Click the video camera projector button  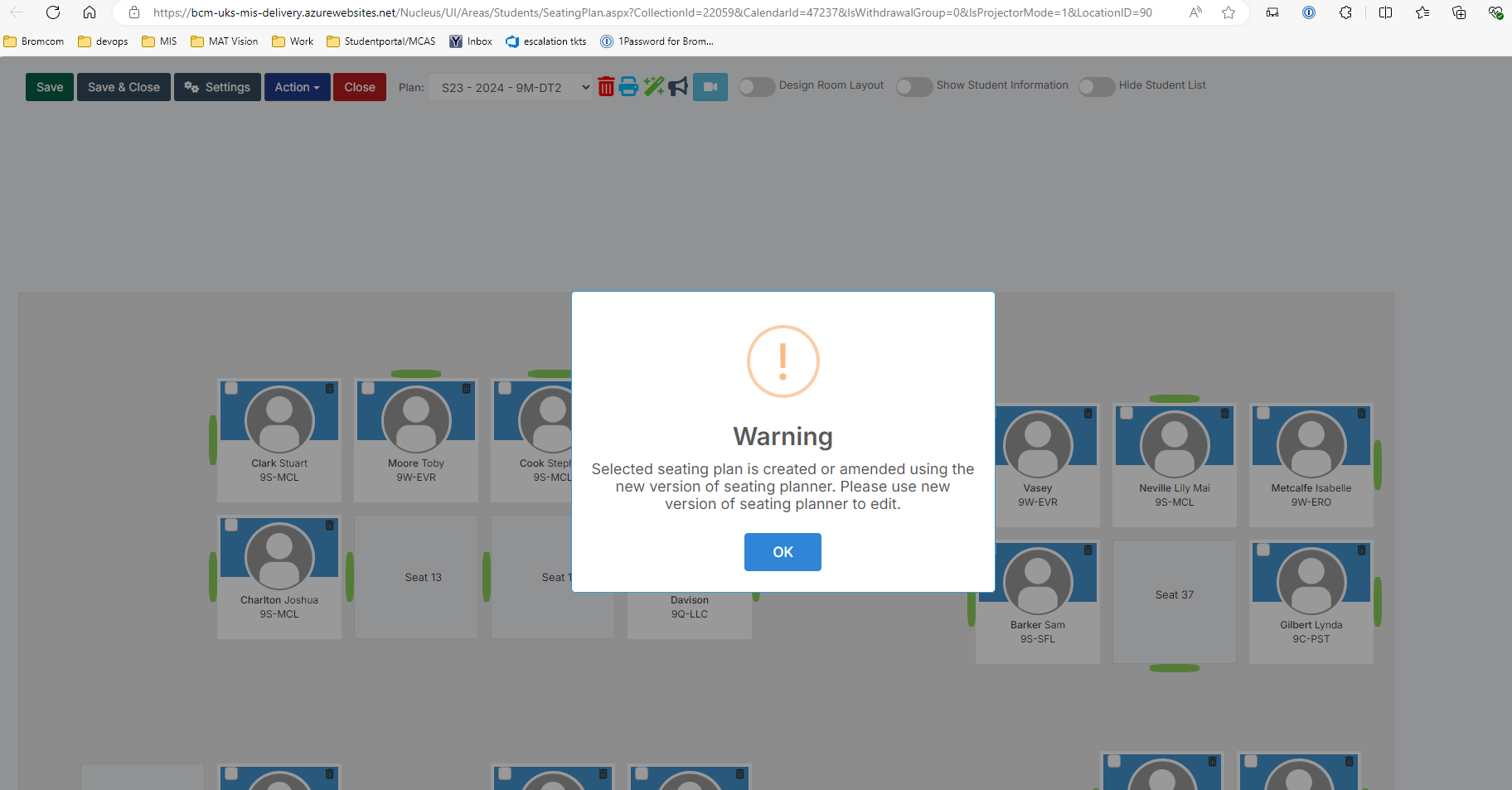click(710, 87)
